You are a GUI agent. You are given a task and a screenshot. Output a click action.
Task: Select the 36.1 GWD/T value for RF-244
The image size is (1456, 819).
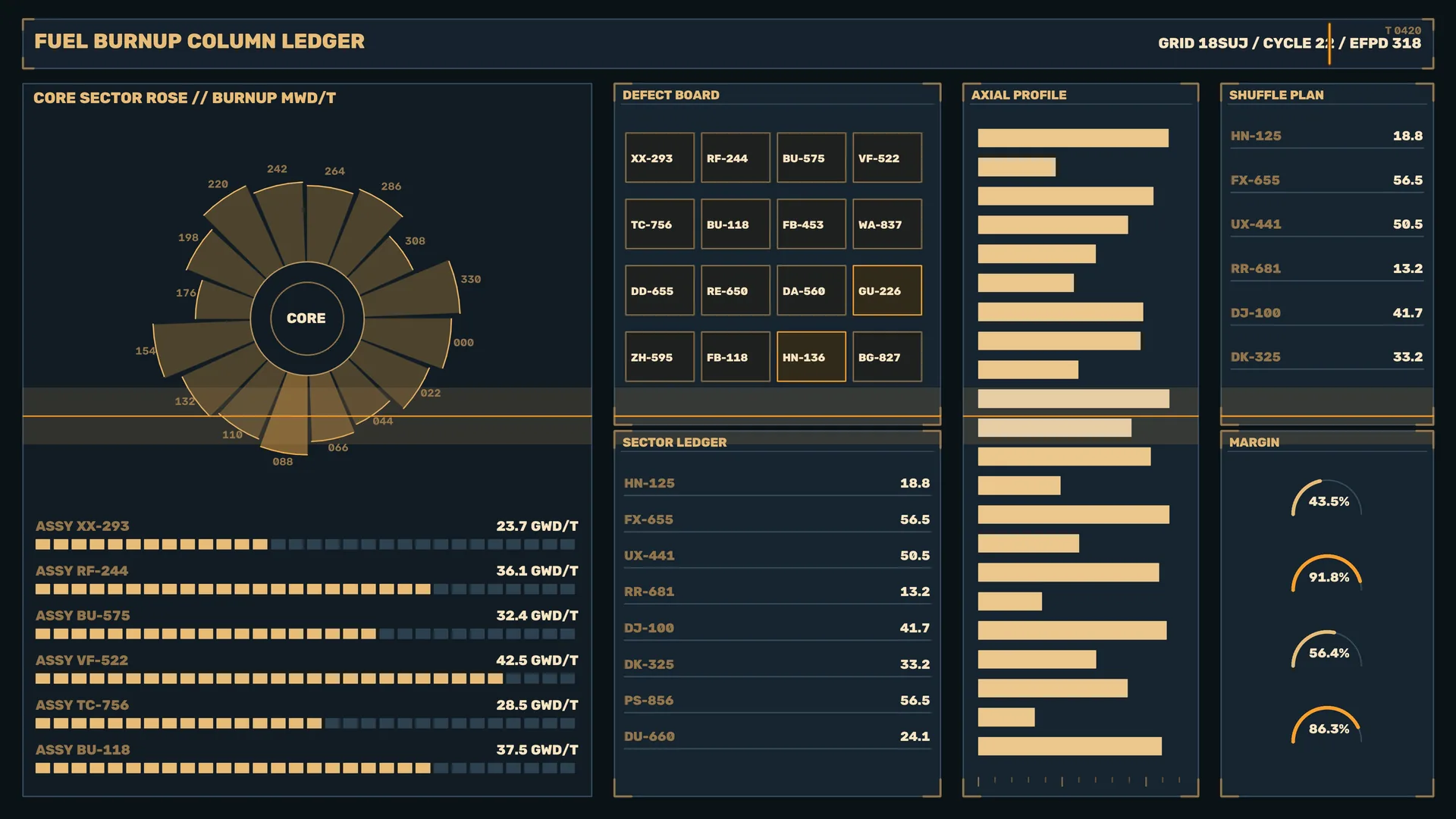(537, 570)
